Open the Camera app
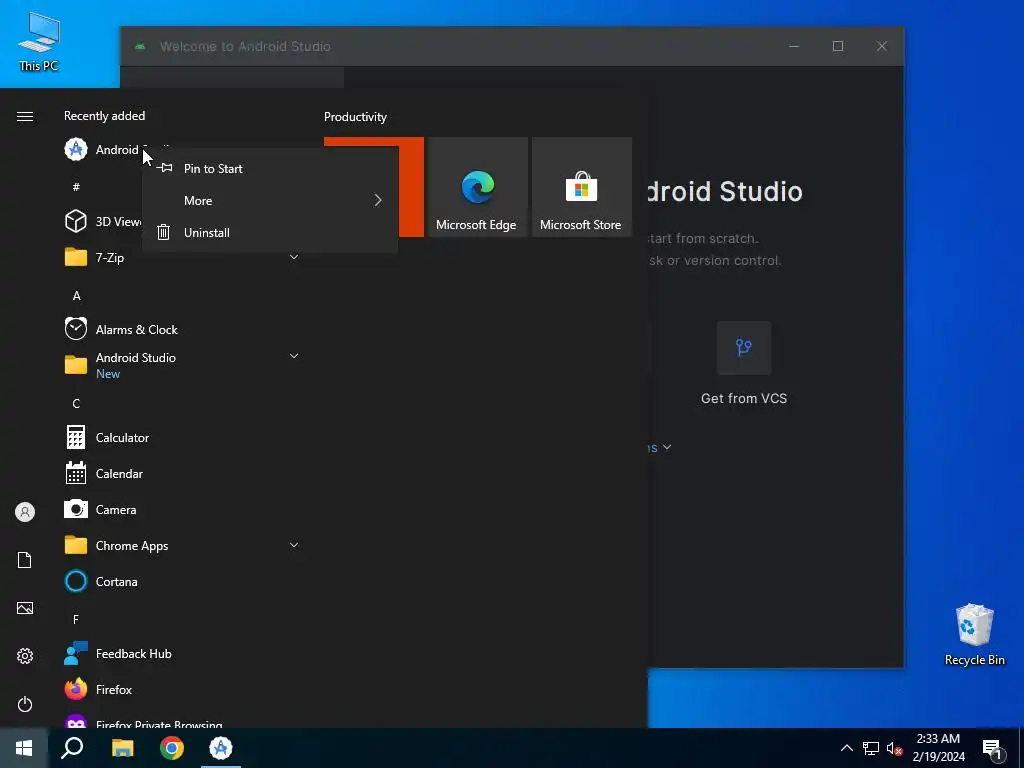The width and height of the screenshot is (1024, 768). [x=183, y=509]
